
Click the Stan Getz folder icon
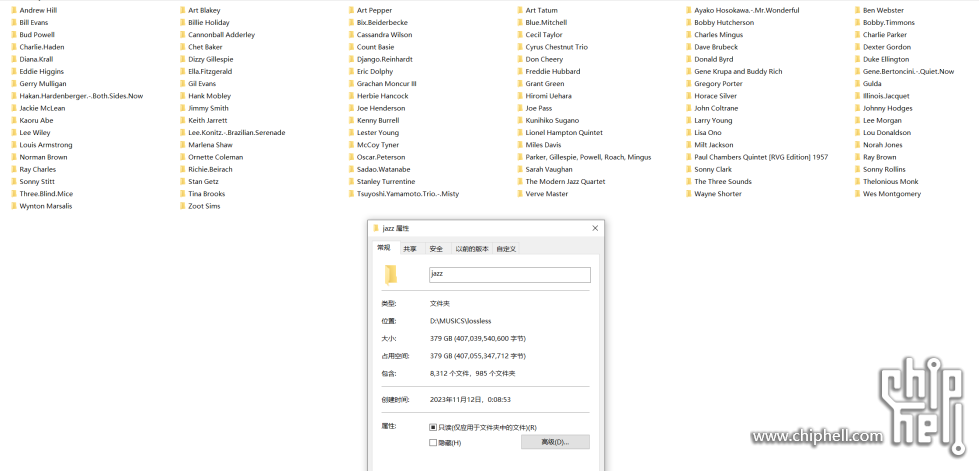pyautogui.click(x=182, y=182)
